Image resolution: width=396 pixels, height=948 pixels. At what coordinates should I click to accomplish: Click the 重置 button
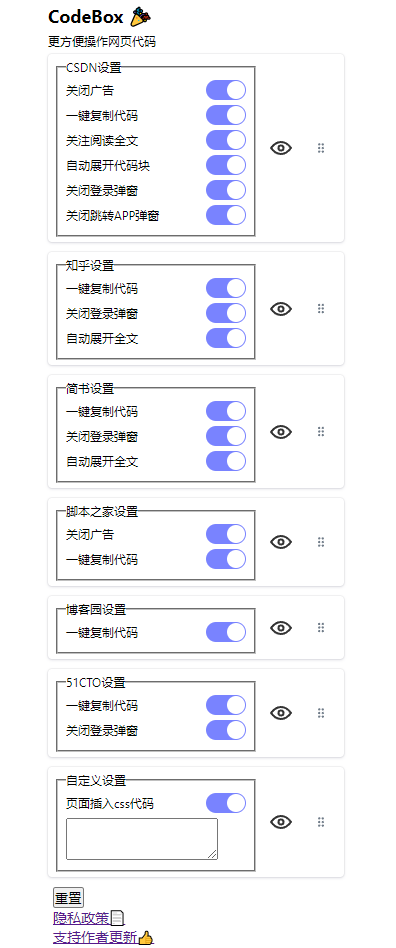pyautogui.click(x=68, y=898)
